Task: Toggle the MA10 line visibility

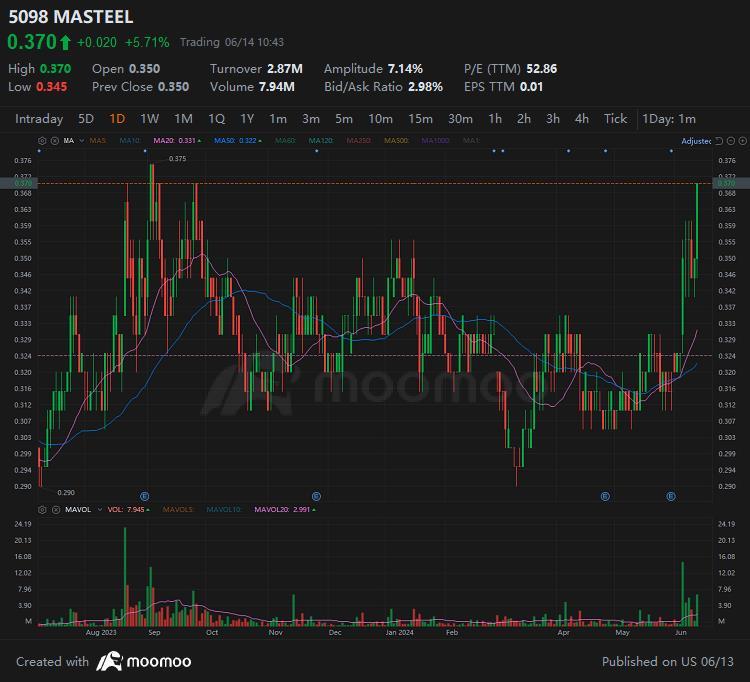Action: pyautogui.click(x=130, y=141)
